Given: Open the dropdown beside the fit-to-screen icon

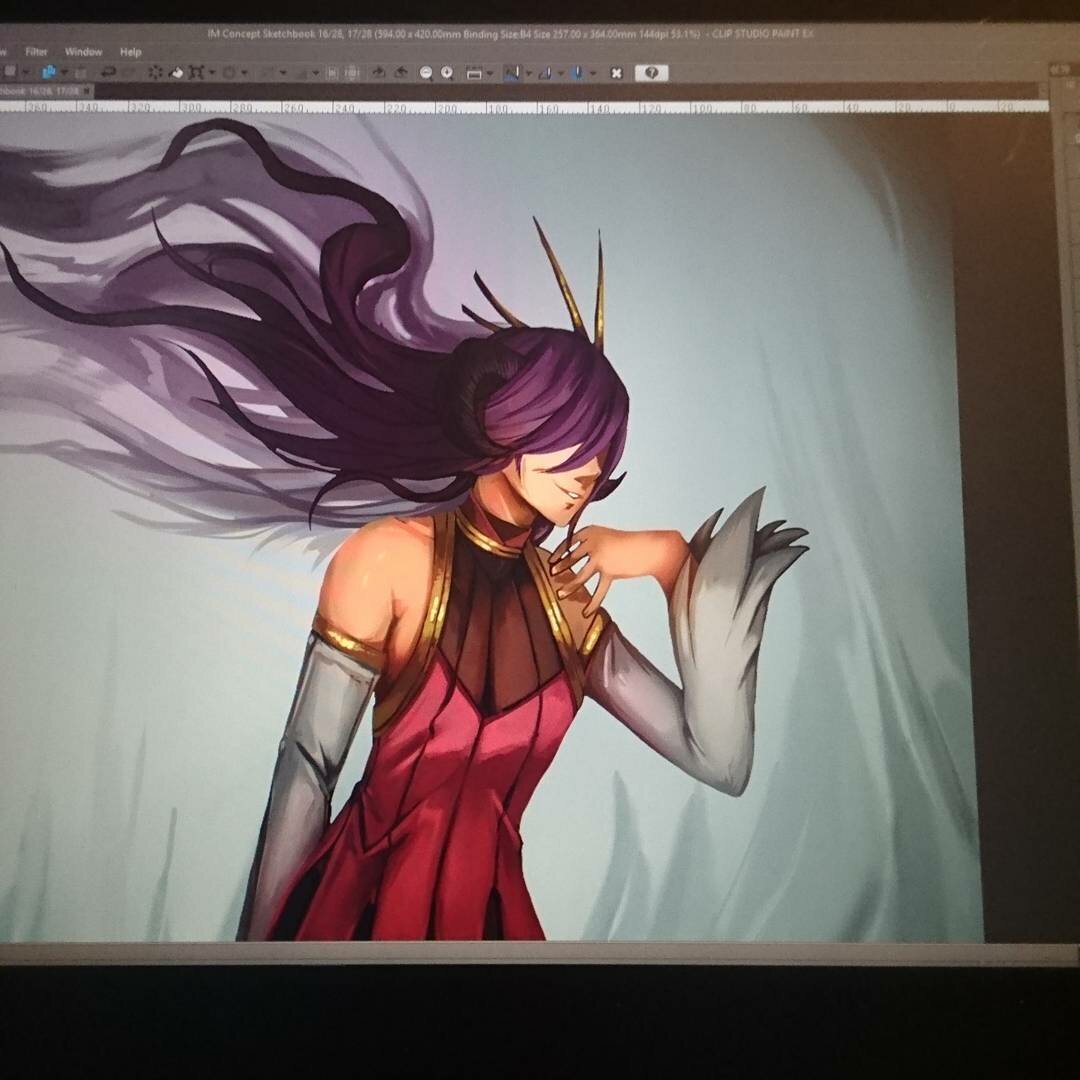Looking at the screenshot, I should 490,73.
